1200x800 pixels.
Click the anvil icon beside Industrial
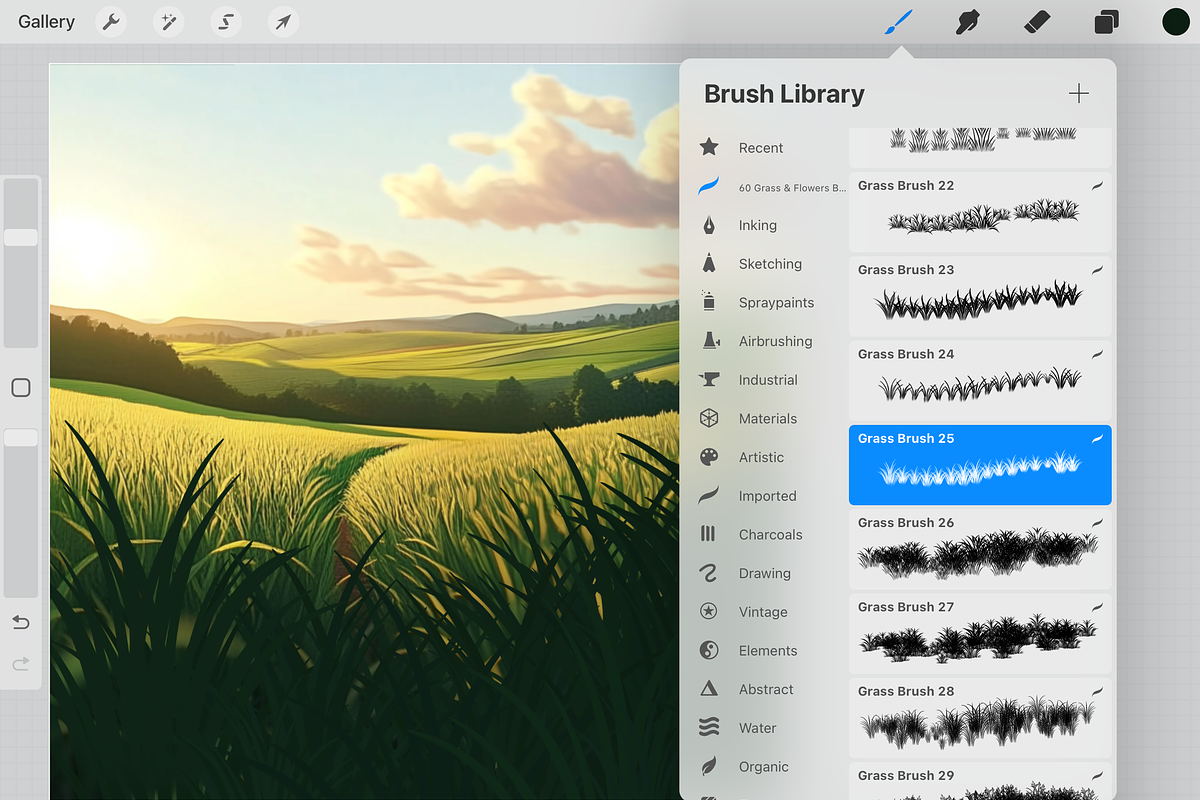(x=710, y=380)
